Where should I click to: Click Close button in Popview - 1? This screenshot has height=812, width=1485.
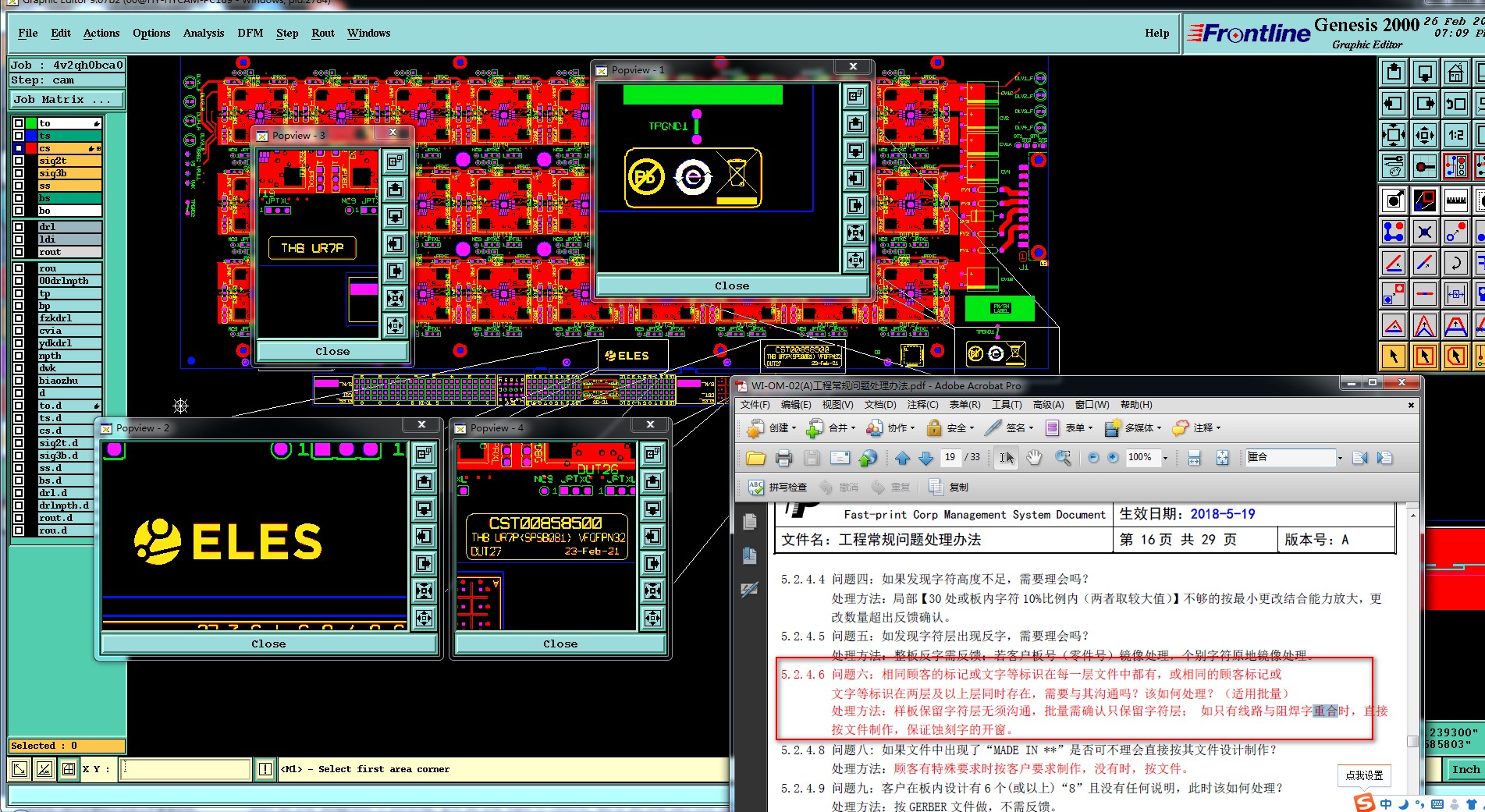coord(732,286)
